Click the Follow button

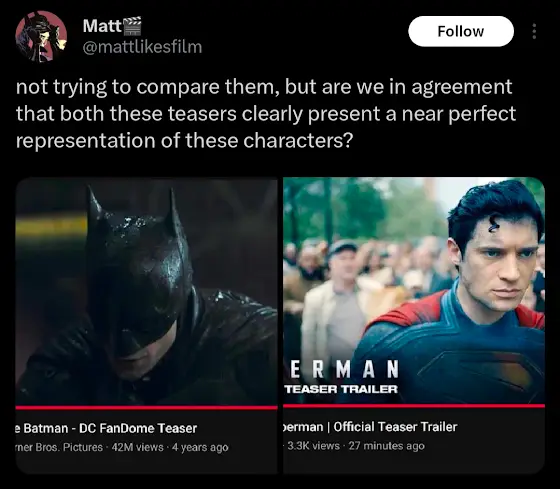461,31
